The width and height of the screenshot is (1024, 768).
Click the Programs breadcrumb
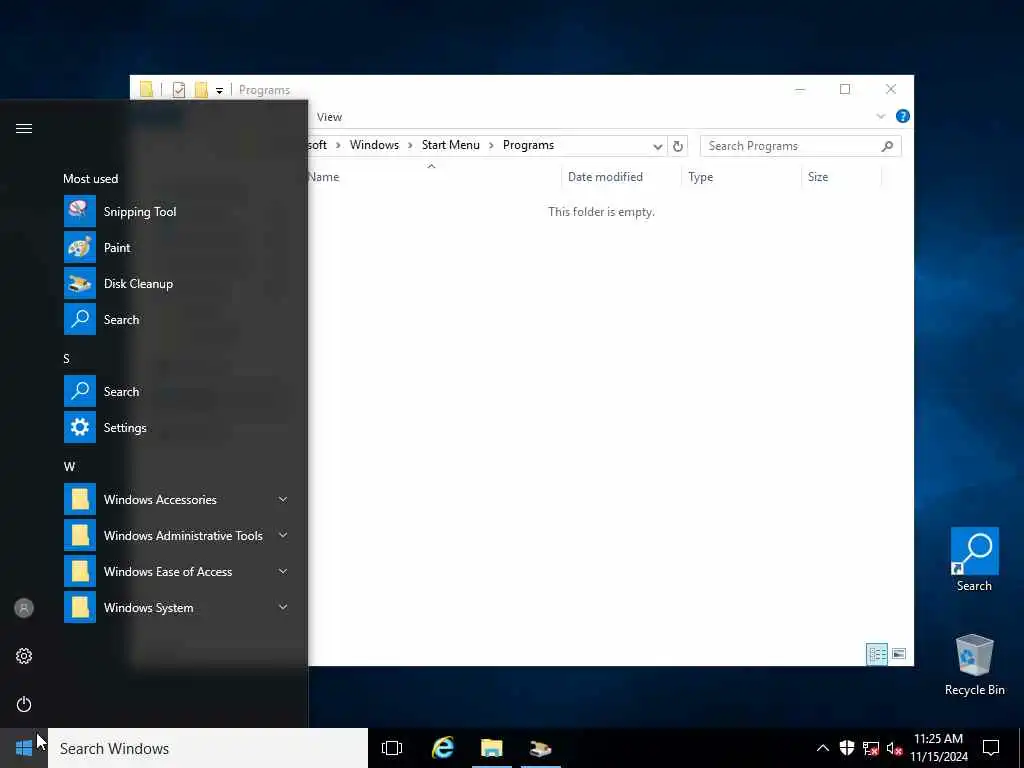(x=528, y=145)
